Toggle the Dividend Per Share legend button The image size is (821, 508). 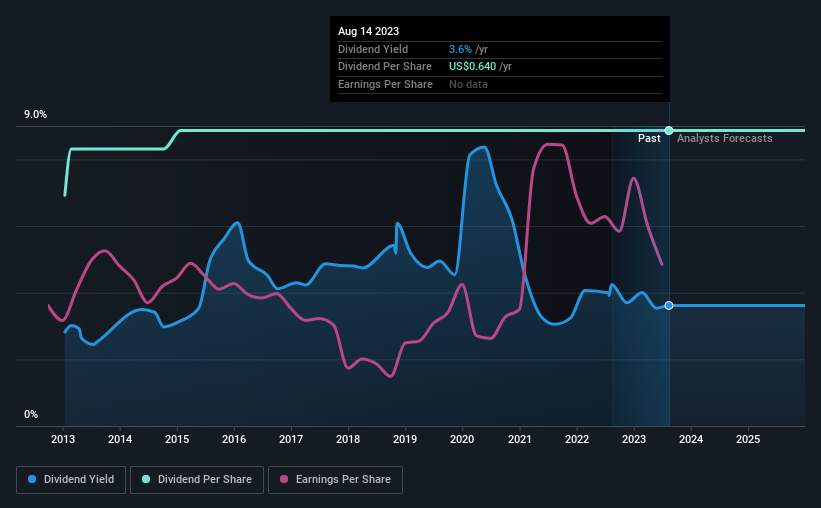197,480
